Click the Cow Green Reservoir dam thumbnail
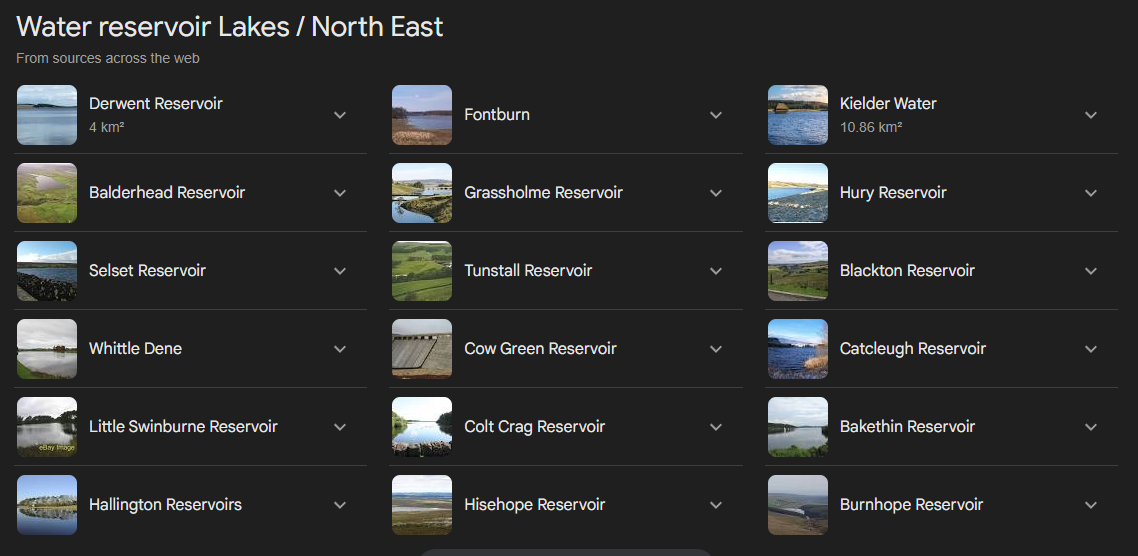 [x=422, y=349]
